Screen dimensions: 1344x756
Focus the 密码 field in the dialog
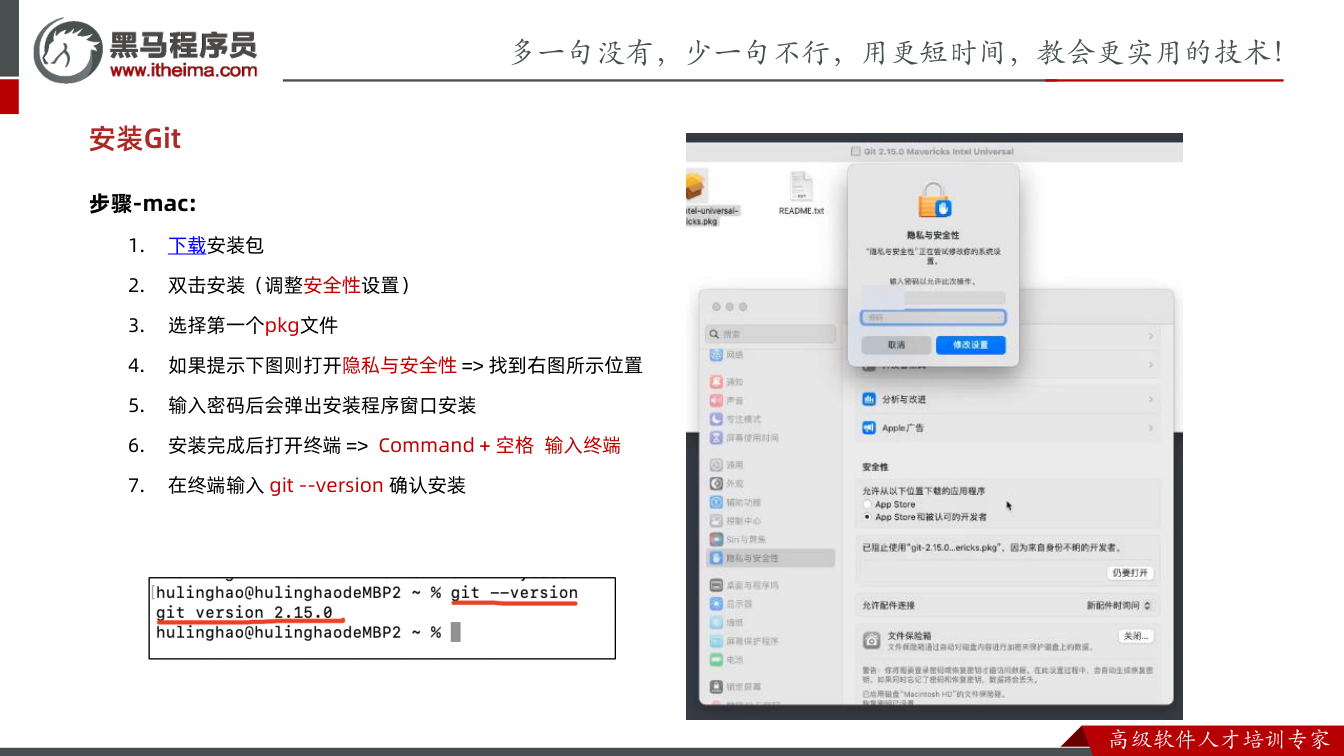933,317
